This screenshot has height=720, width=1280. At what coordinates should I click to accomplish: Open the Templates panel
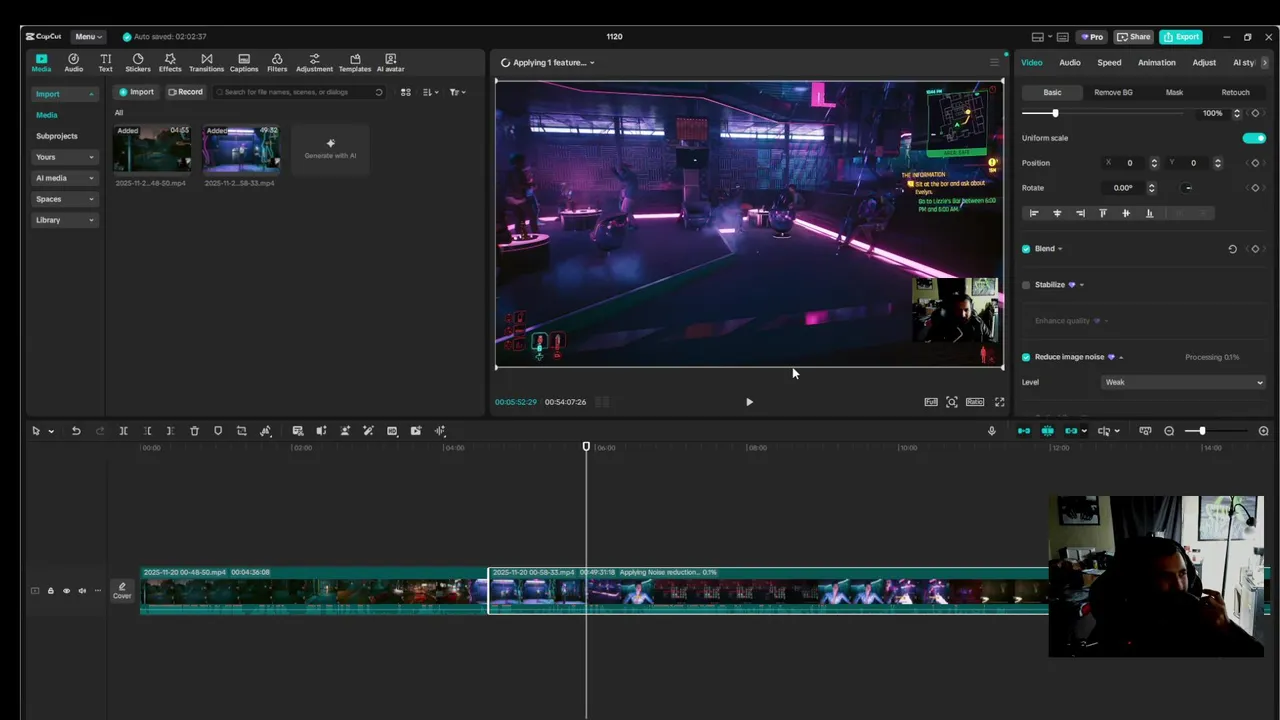click(355, 63)
